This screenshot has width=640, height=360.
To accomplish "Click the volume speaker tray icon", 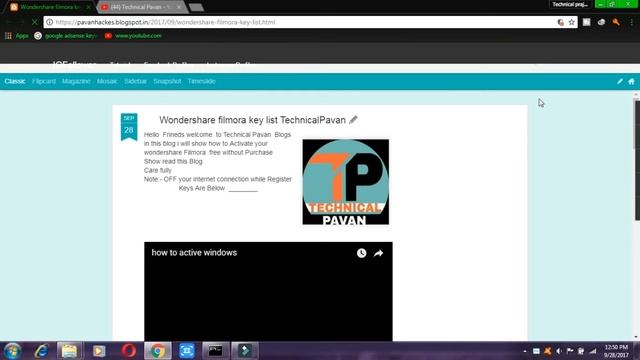I will pyautogui.click(x=559, y=351).
